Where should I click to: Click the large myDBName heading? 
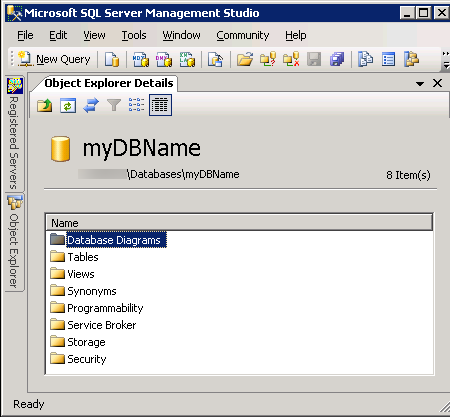click(x=142, y=148)
